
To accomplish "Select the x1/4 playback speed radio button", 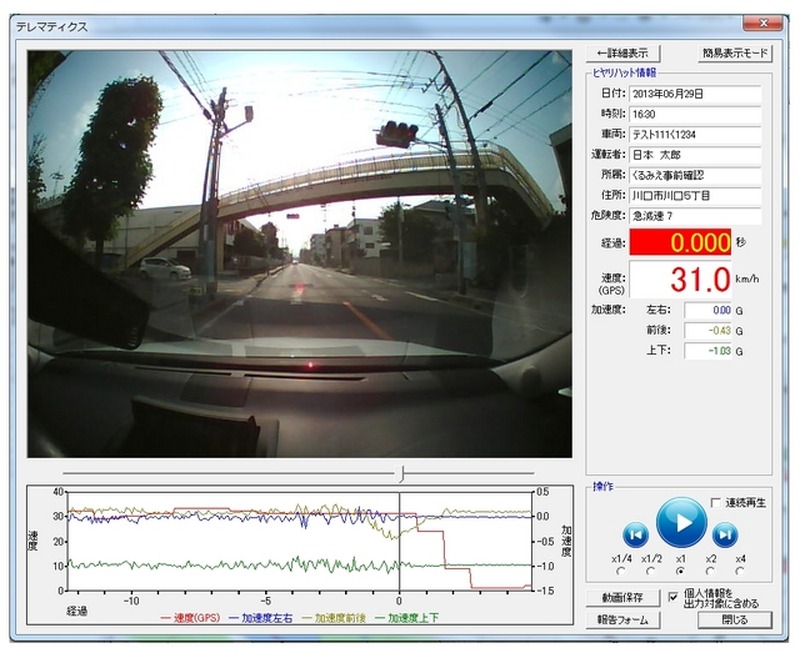I will click(623, 571).
